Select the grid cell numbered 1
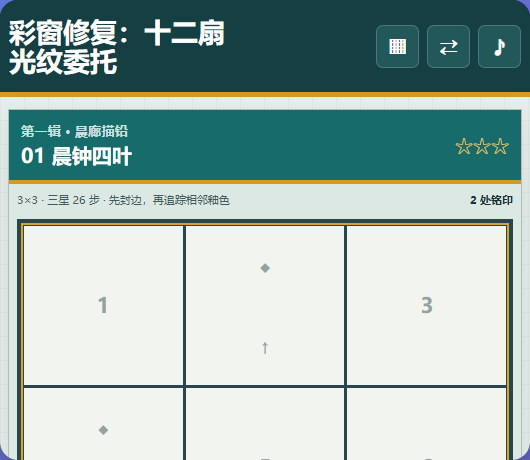 coord(103,305)
